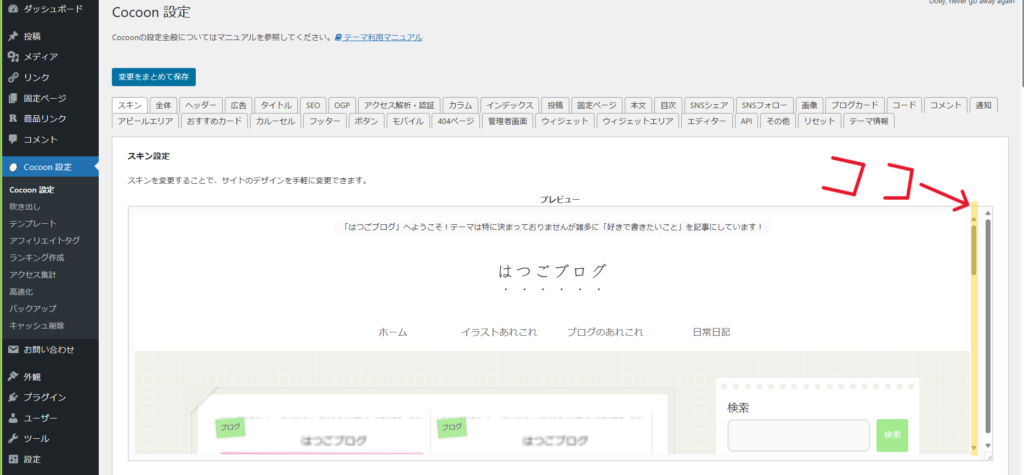The height and width of the screenshot is (475, 1024).
Task: Select the OGP tab
Action: [342, 105]
